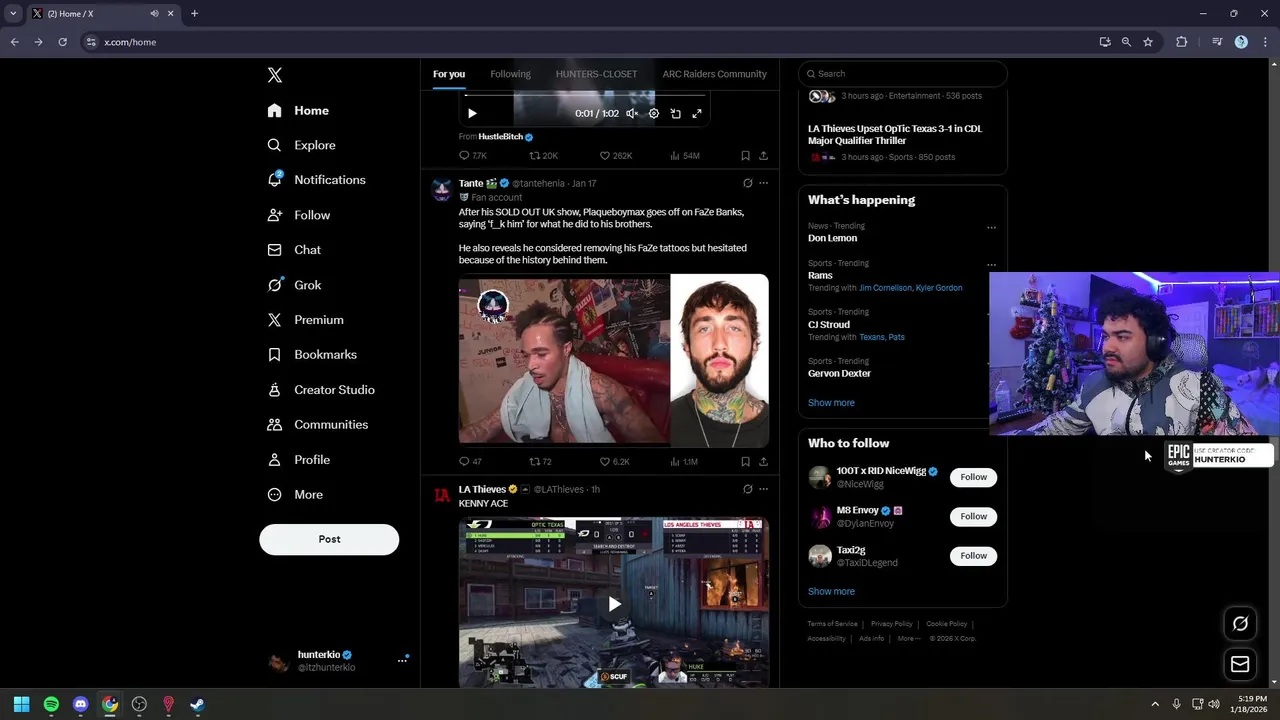Image resolution: width=1280 pixels, height=720 pixels.
Task: Click Show more under Who to follow
Action: tap(831, 592)
